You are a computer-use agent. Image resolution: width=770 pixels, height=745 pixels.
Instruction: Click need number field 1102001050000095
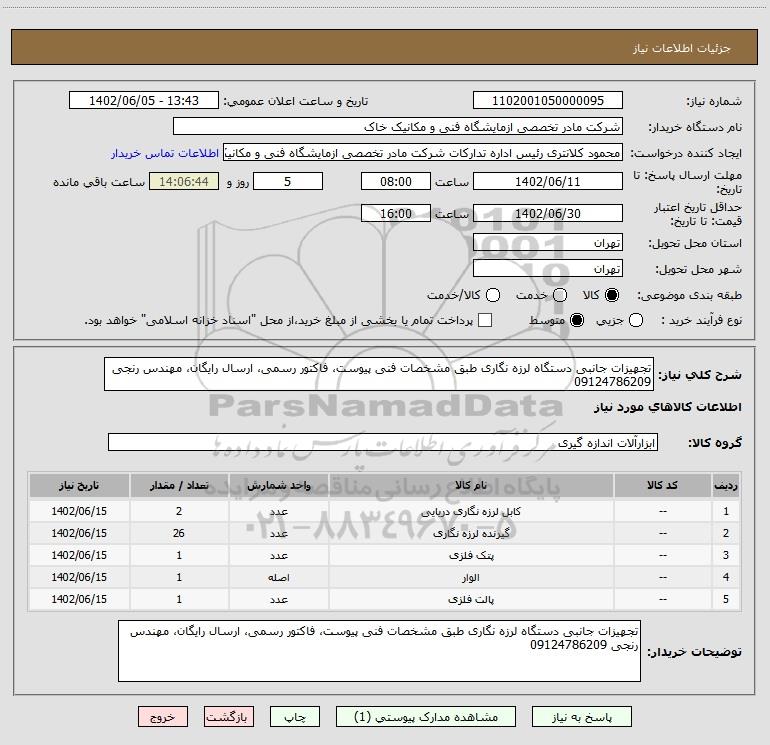pos(548,100)
